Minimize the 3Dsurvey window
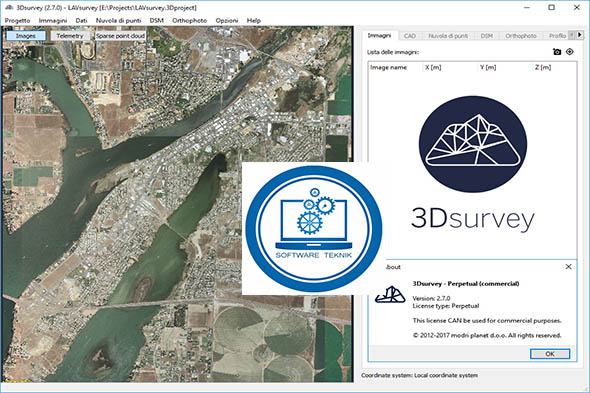The height and width of the screenshot is (393, 590). click(x=527, y=7)
